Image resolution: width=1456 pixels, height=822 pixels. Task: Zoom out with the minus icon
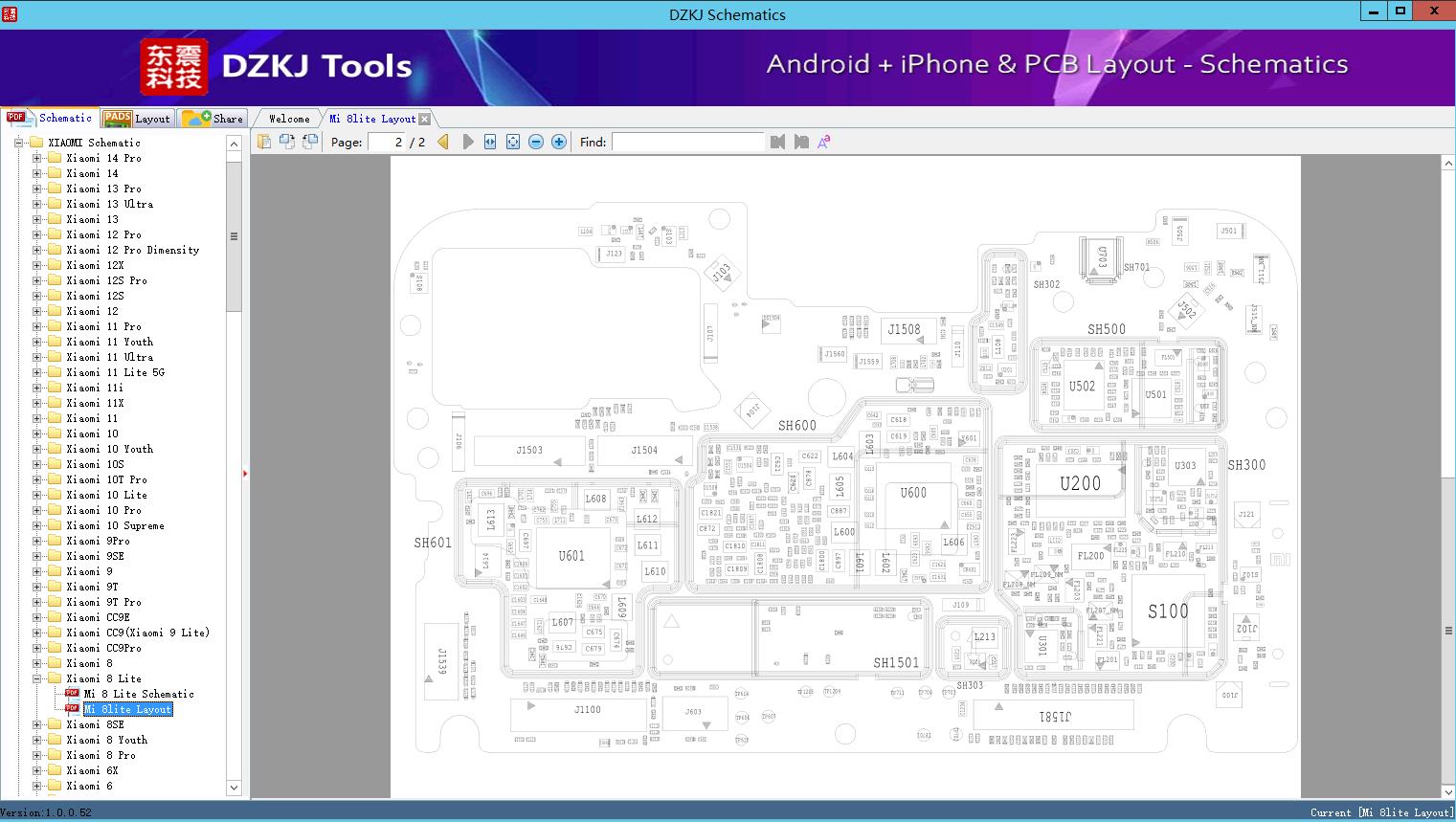coord(536,142)
